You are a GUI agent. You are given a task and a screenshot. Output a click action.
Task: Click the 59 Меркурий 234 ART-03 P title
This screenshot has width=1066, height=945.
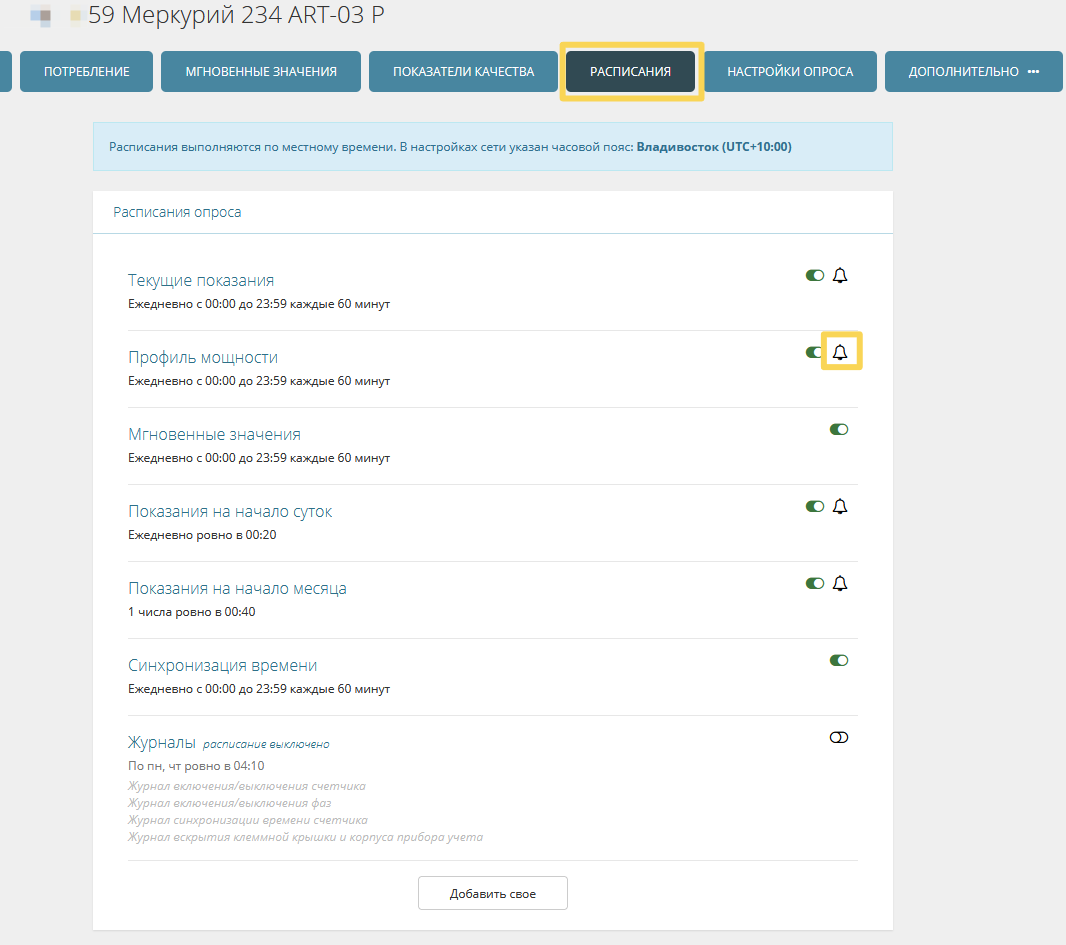(x=236, y=15)
